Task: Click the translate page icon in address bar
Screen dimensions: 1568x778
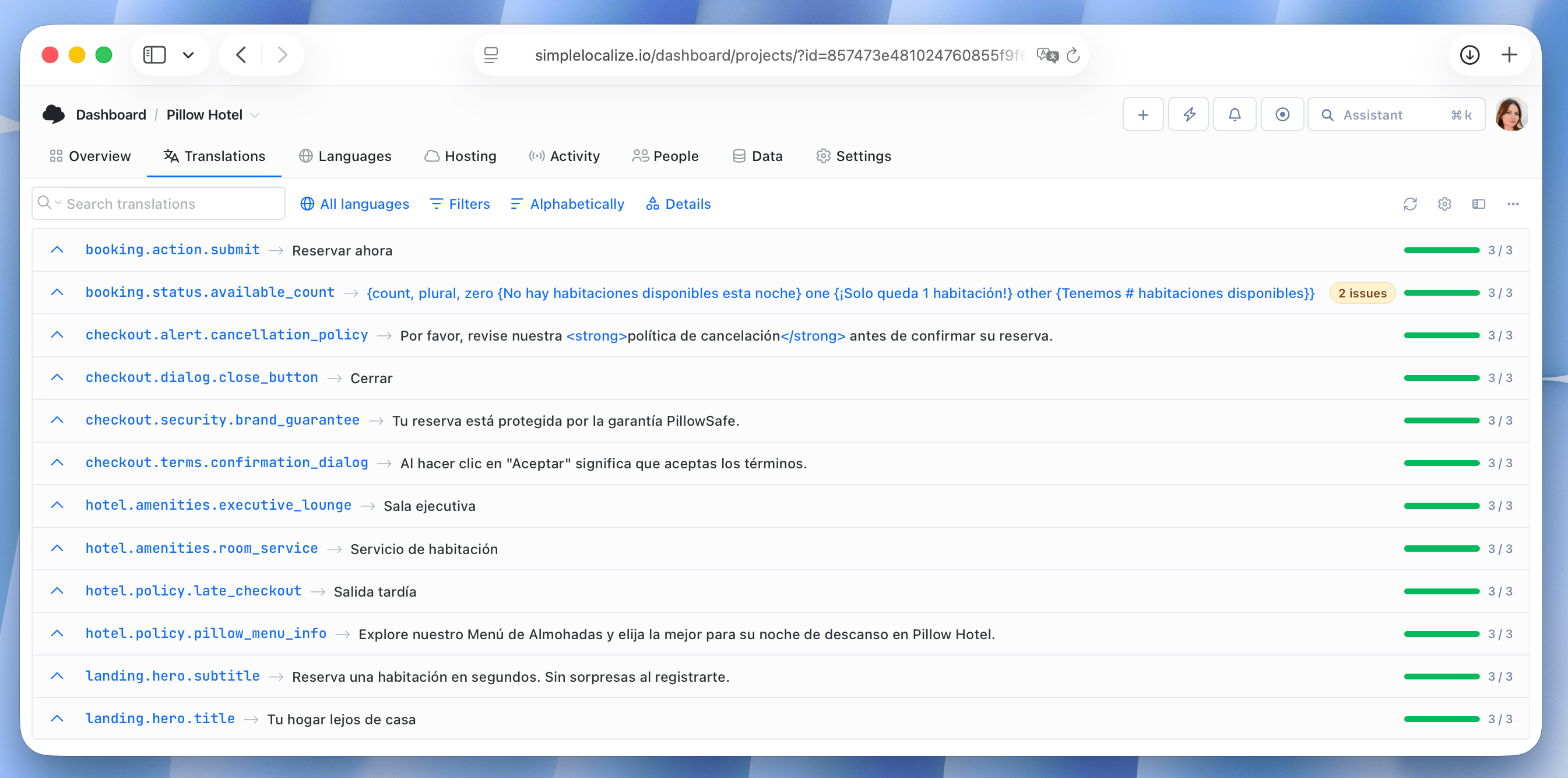Action: click(x=1047, y=55)
